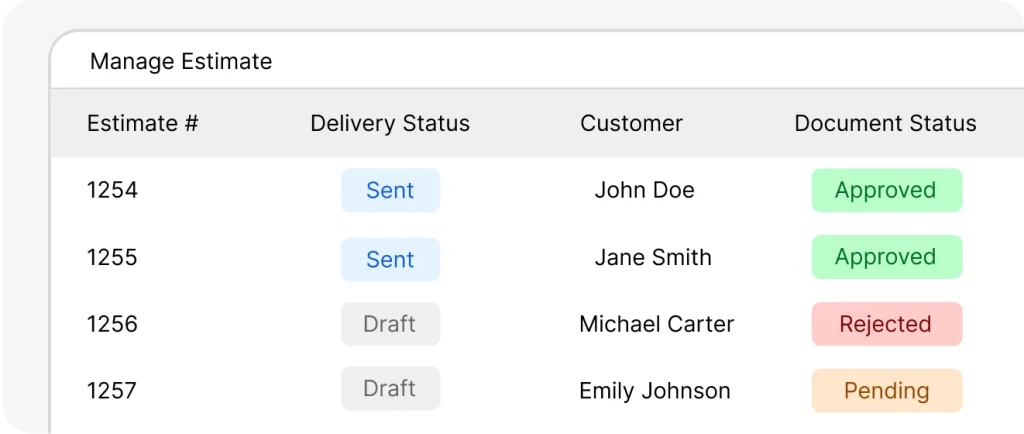The width and height of the screenshot is (1024, 434).
Task: Sort by Delivery Status column header
Action: (x=390, y=123)
